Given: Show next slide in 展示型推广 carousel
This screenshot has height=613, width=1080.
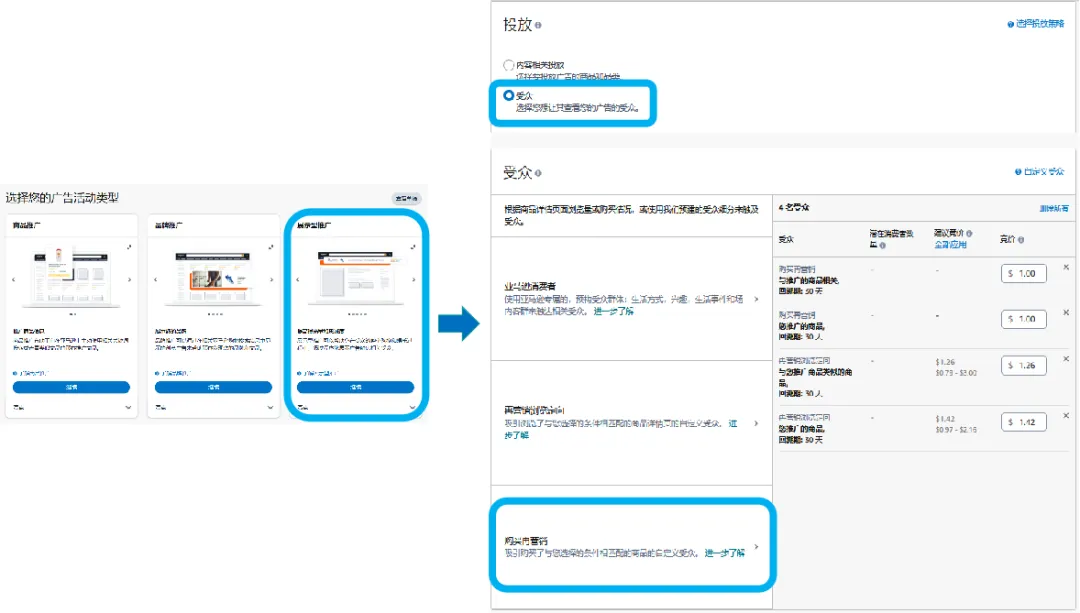Looking at the screenshot, I should (x=413, y=280).
